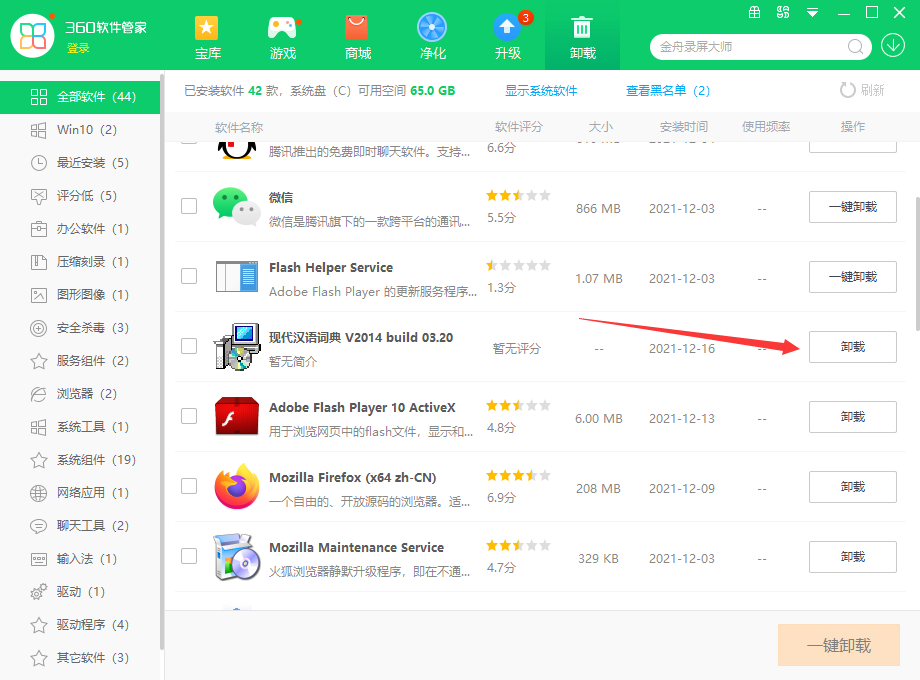The width and height of the screenshot is (920, 680).
Task: Click the 微信 star rating
Action: (x=518, y=195)
